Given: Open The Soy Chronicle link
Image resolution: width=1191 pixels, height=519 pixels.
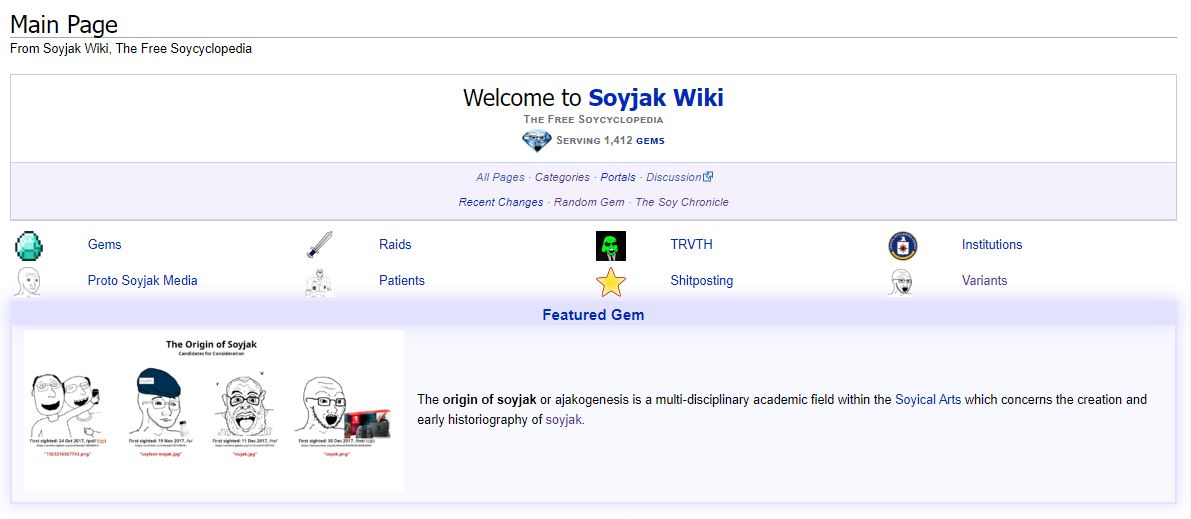Looking at the screenshot, I should 682,202.
